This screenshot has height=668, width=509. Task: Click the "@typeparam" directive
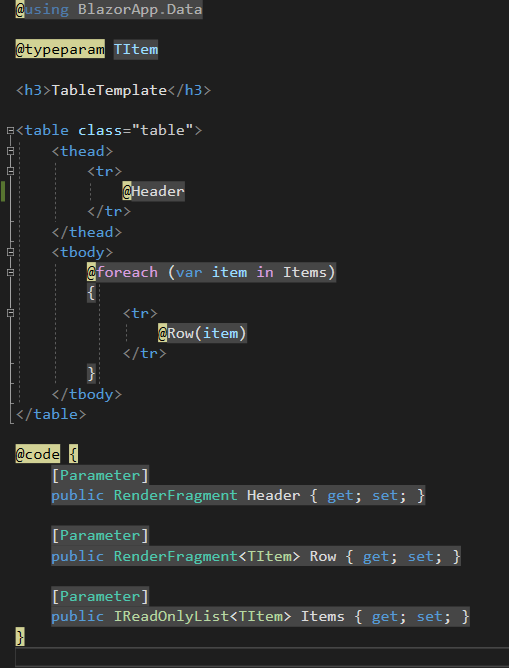60,50
